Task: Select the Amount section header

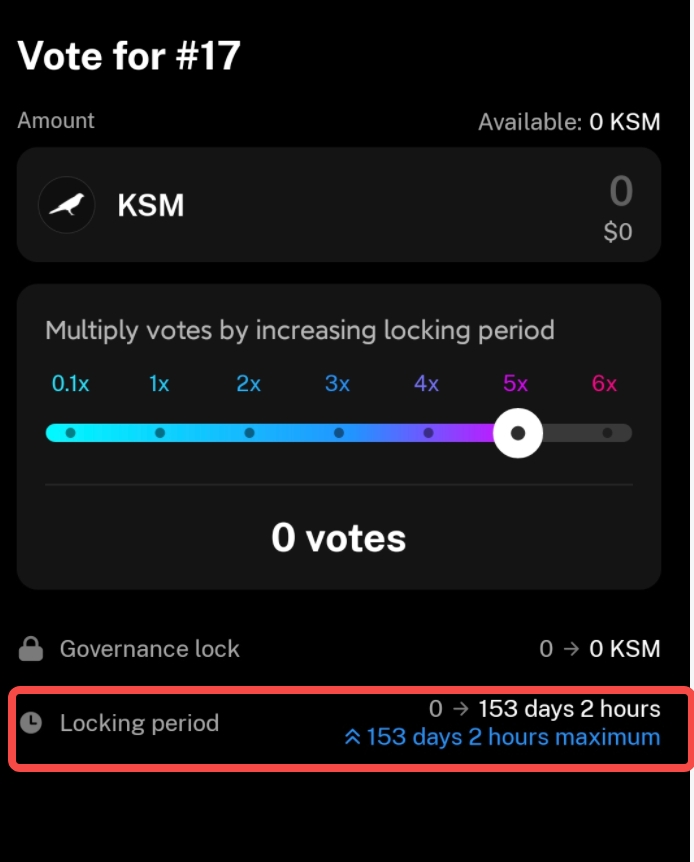Action: [x=55, y=121]
